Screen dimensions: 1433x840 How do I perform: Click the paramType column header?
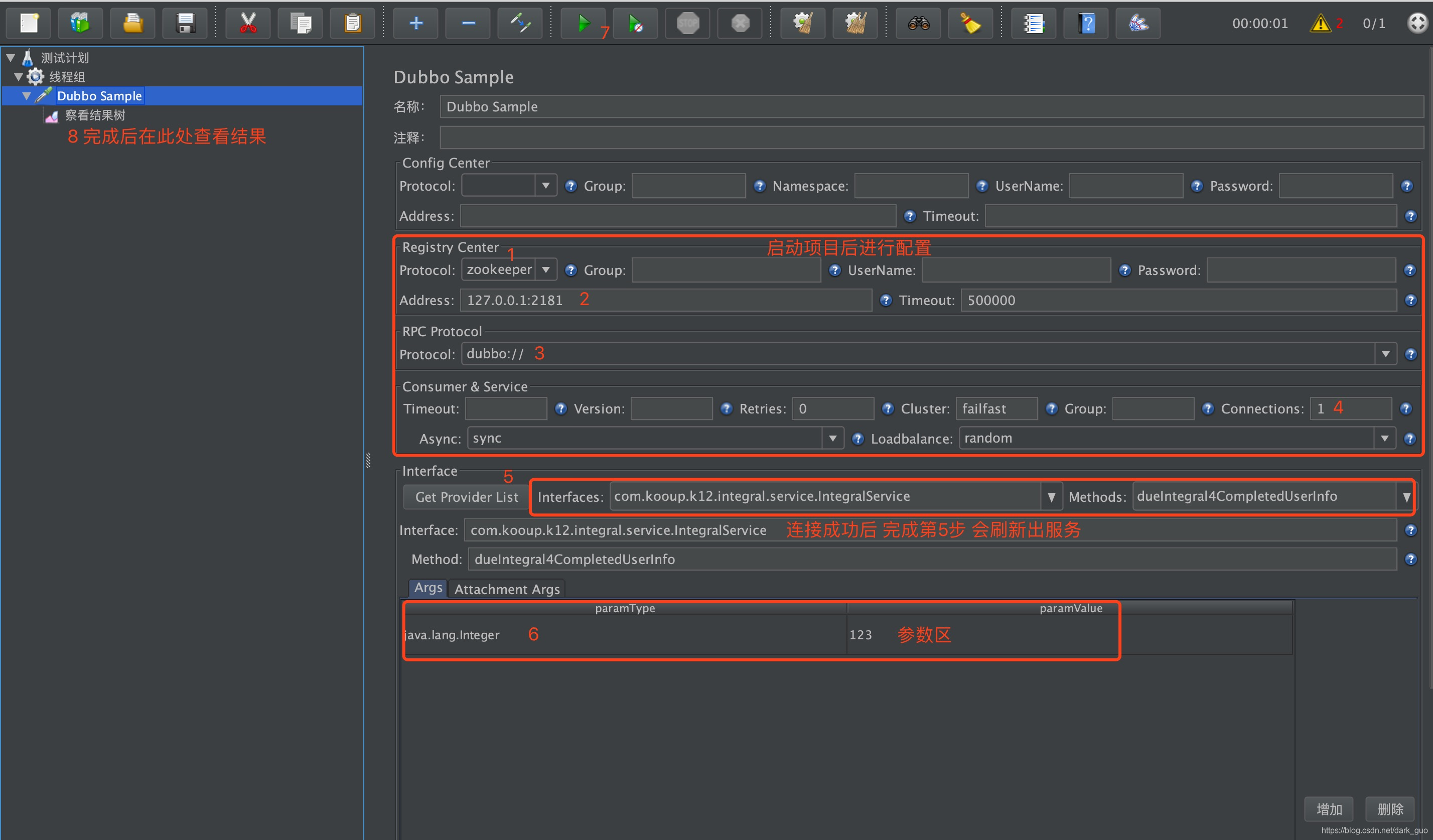coord(625,608)
